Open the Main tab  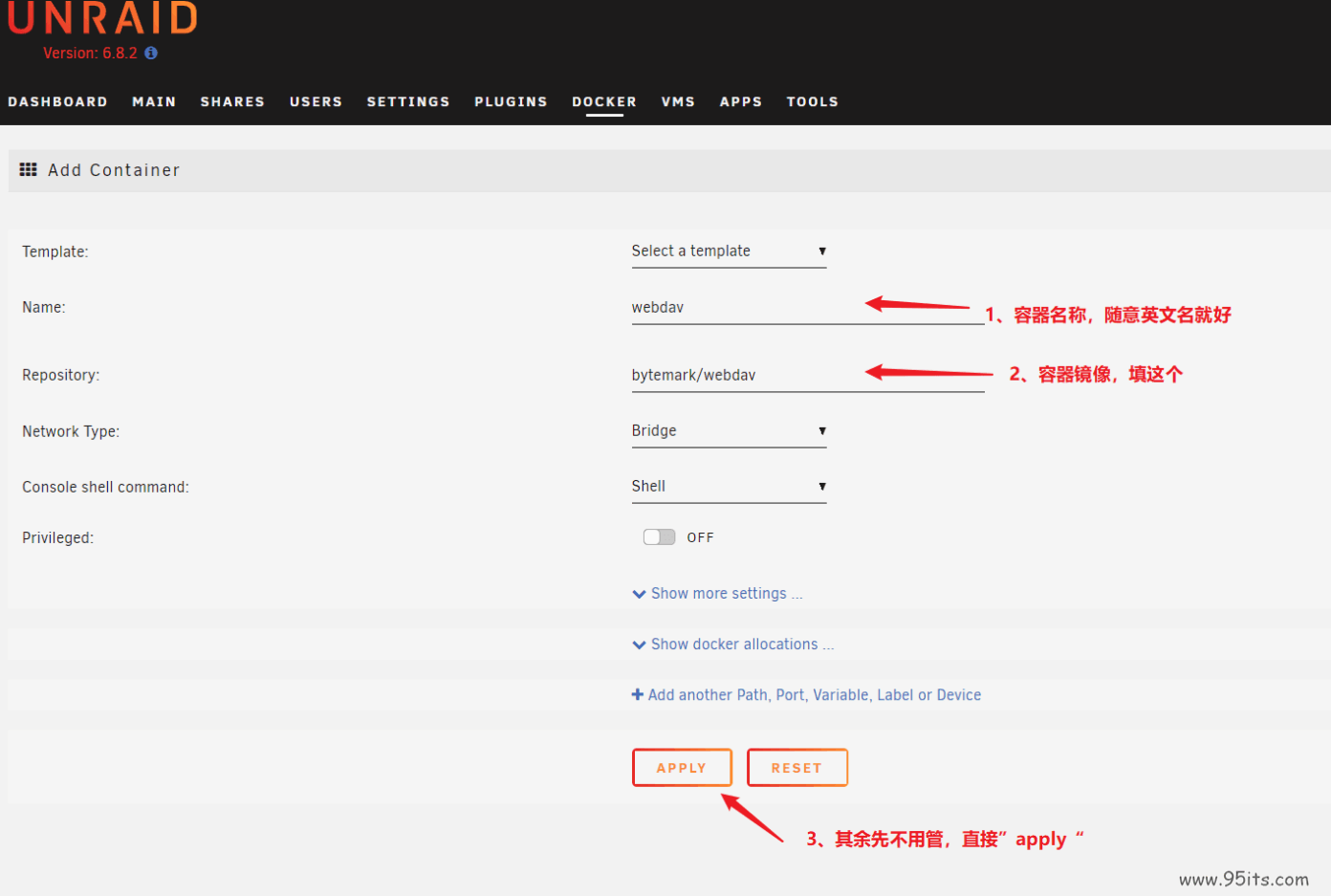click(x=154, y=101)
